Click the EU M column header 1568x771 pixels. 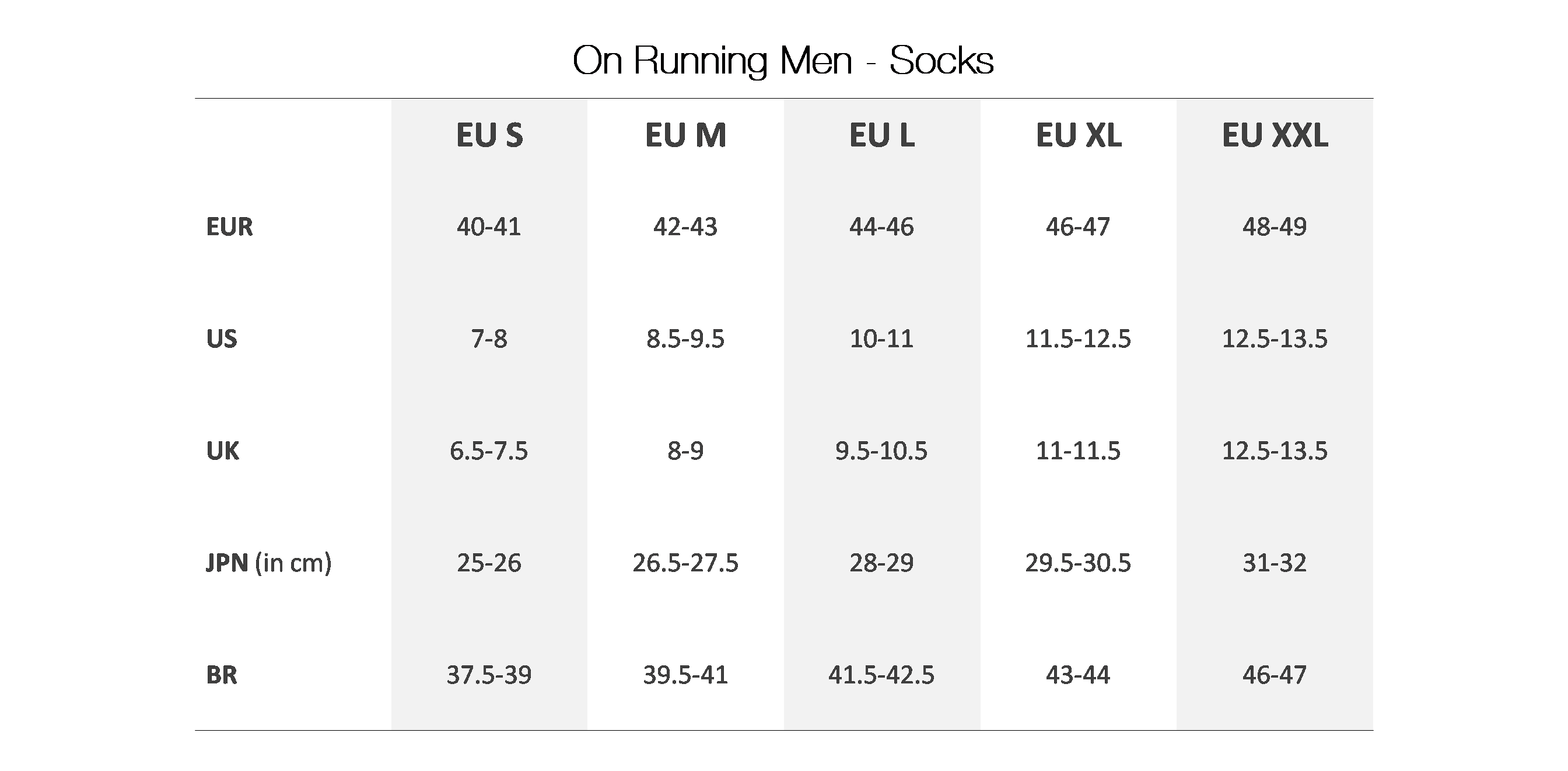(x=685, y=135)
